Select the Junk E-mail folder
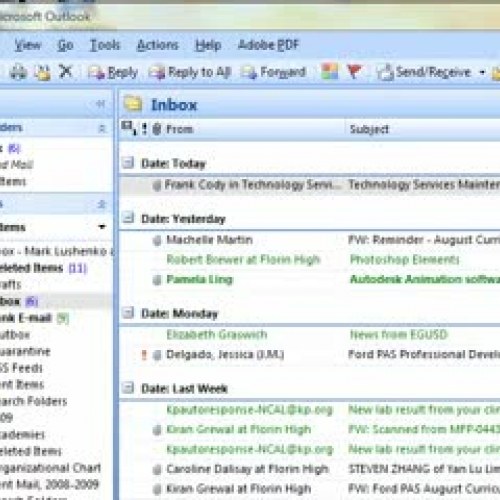The image size is (500, 500). [x=34, y=318]
